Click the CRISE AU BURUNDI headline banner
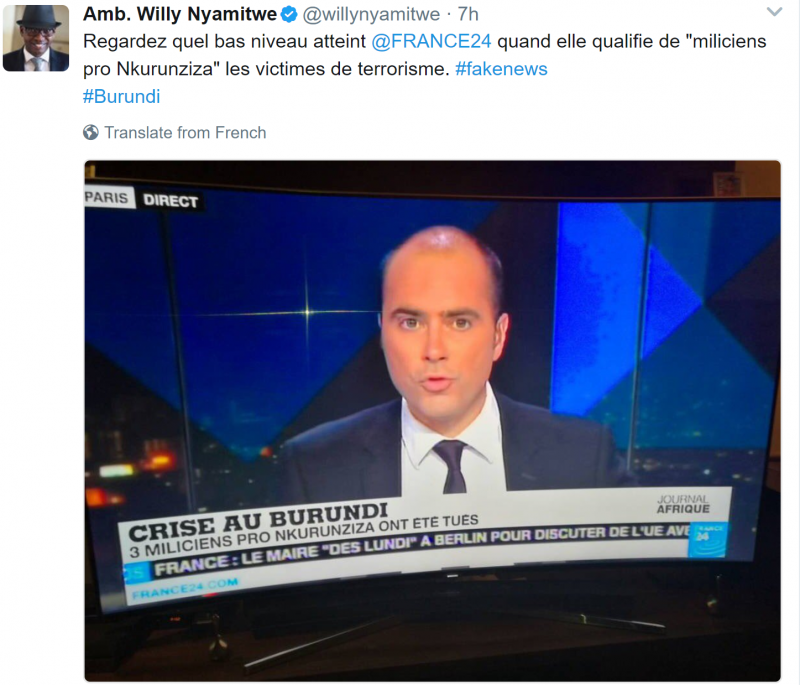Image resolution: width=800 pixels, height=685 pixels. (x=258, y=521)
